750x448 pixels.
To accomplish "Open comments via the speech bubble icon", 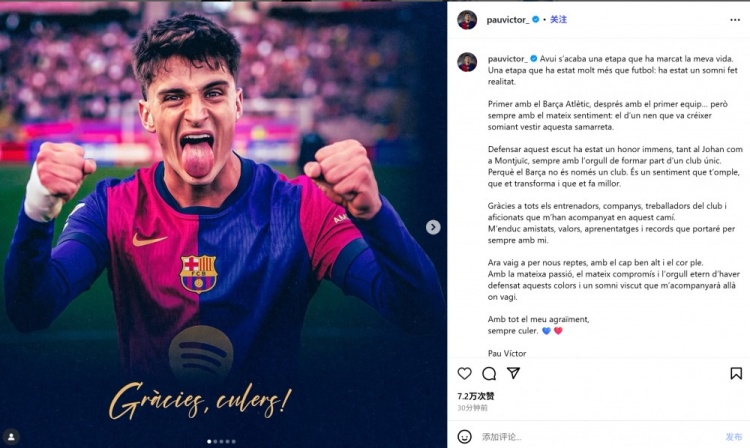I will pyautogui.click(x=489, y=373).
